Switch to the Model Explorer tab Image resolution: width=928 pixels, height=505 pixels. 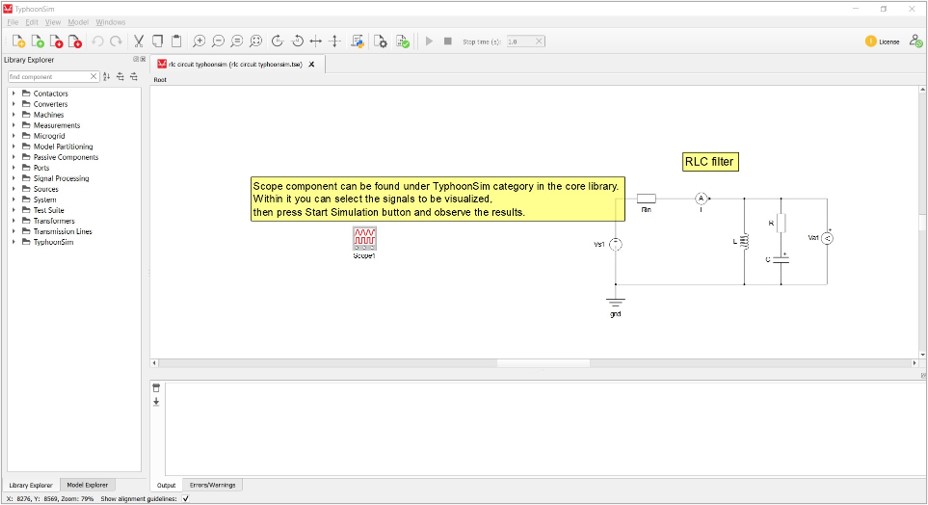pyautogui.click(x=87, y=485)
